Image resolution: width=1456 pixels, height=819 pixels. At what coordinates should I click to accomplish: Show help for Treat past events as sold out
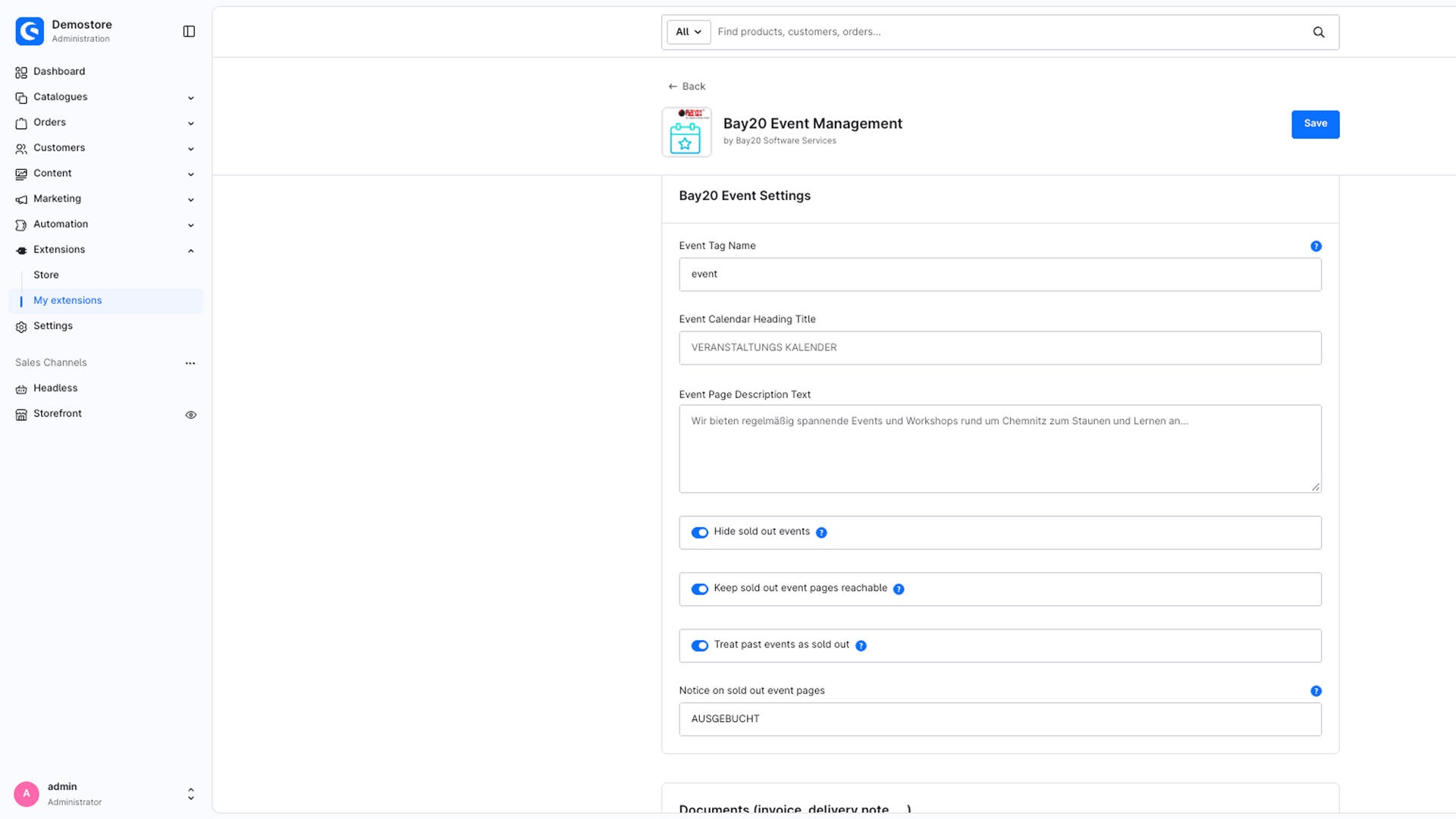(861, 645)
